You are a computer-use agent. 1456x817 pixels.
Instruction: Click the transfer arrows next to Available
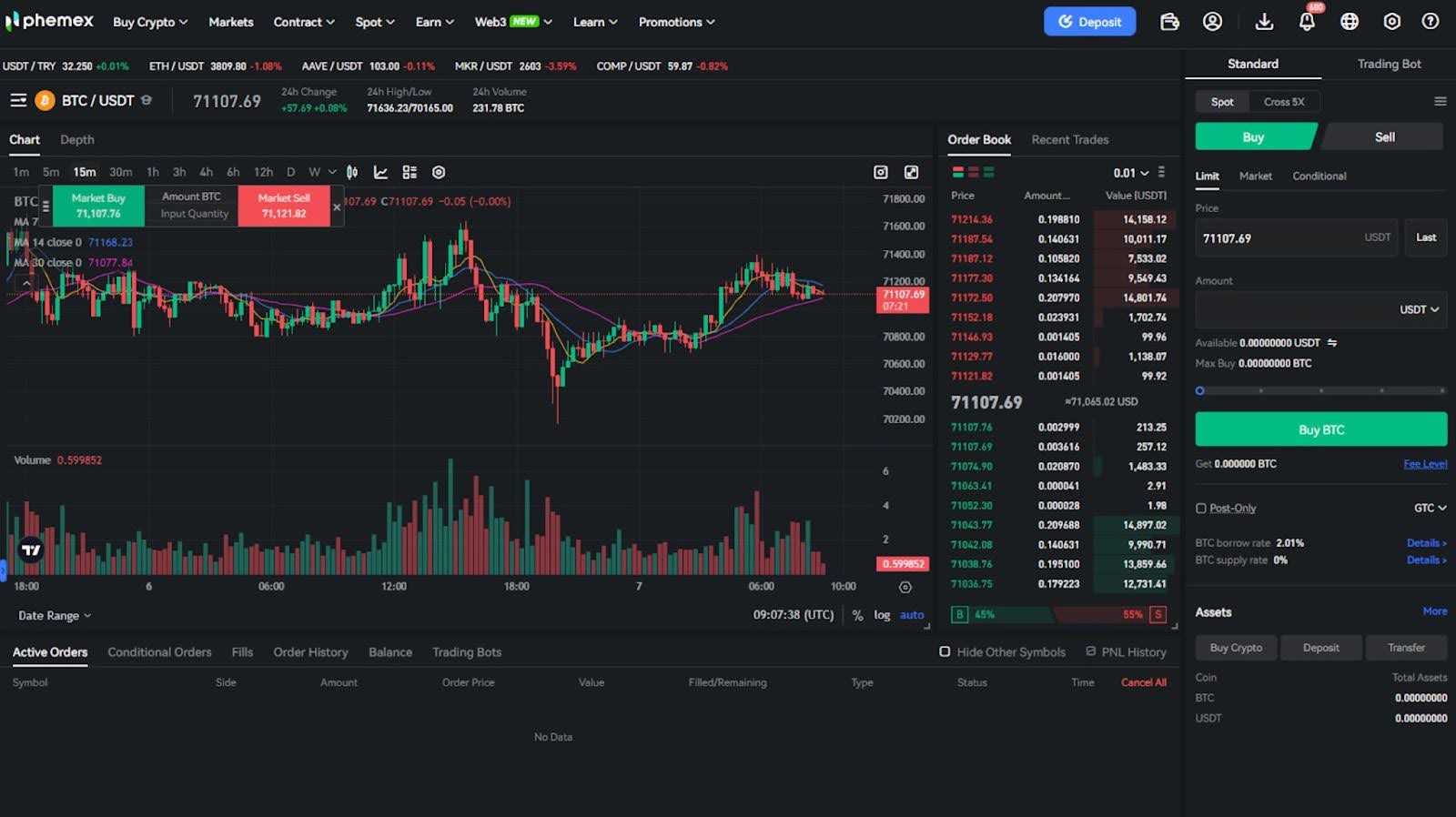[x=1332, y=343]
